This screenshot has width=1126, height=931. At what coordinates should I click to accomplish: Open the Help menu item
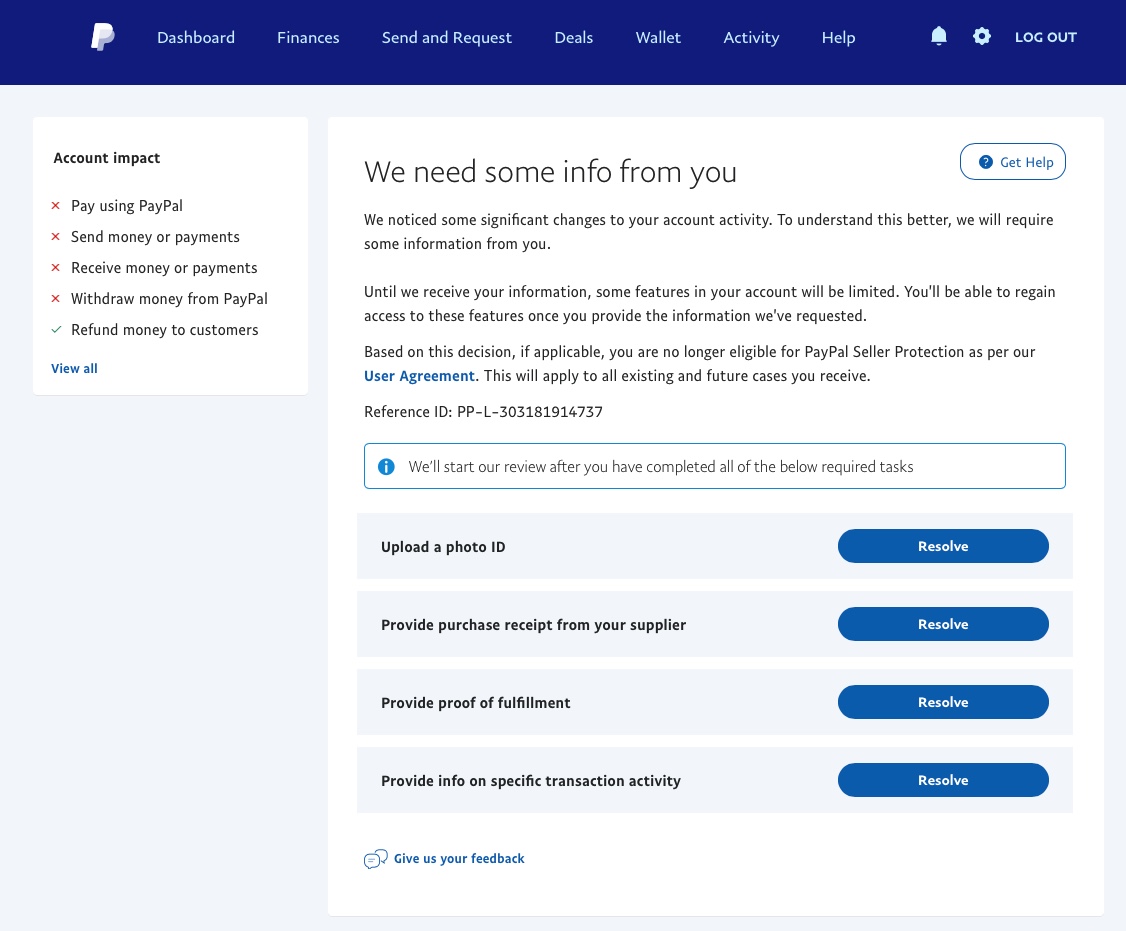point(838,37)
